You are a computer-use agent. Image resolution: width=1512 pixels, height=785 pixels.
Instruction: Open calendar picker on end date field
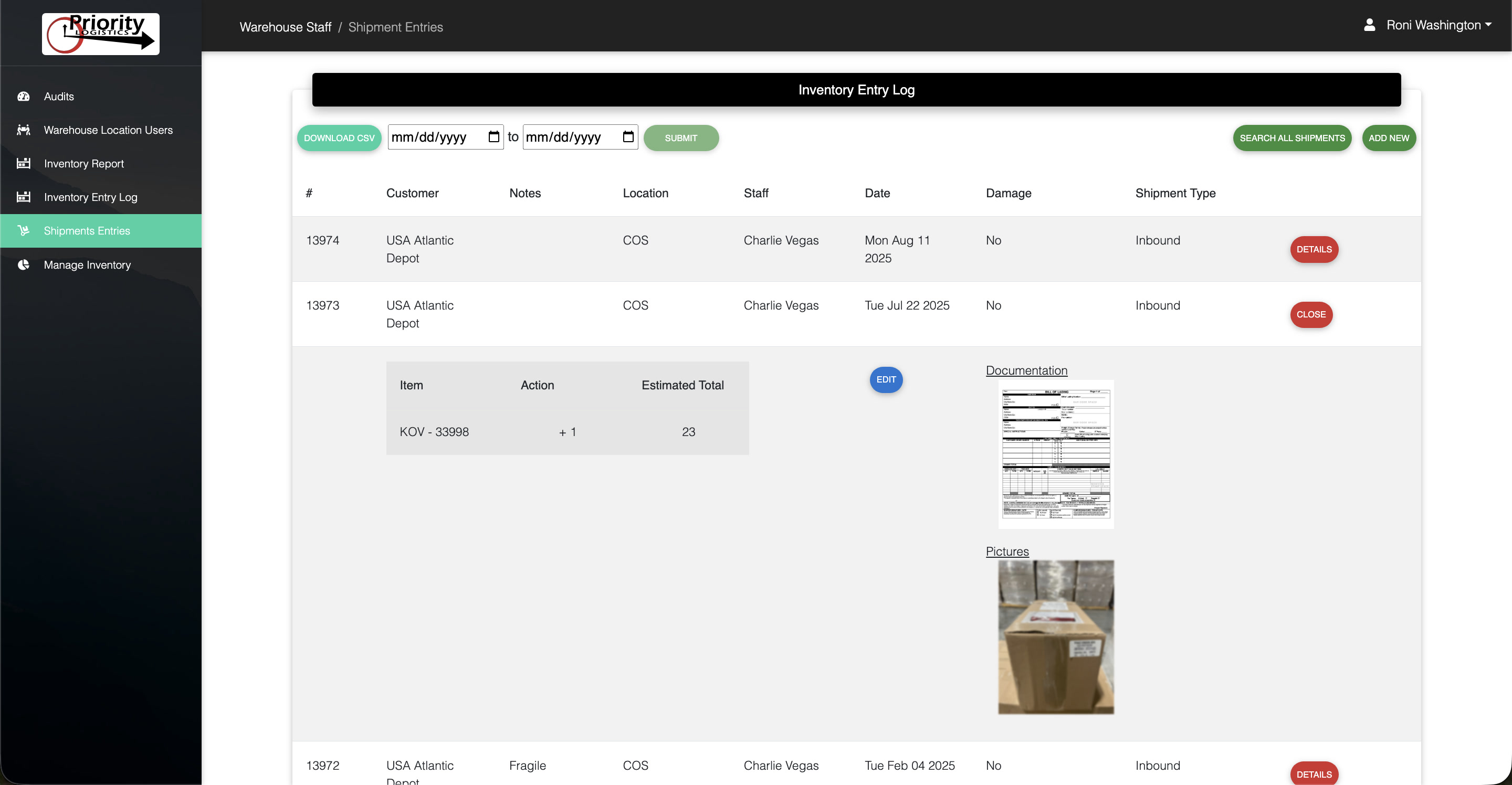coord(628,137)
